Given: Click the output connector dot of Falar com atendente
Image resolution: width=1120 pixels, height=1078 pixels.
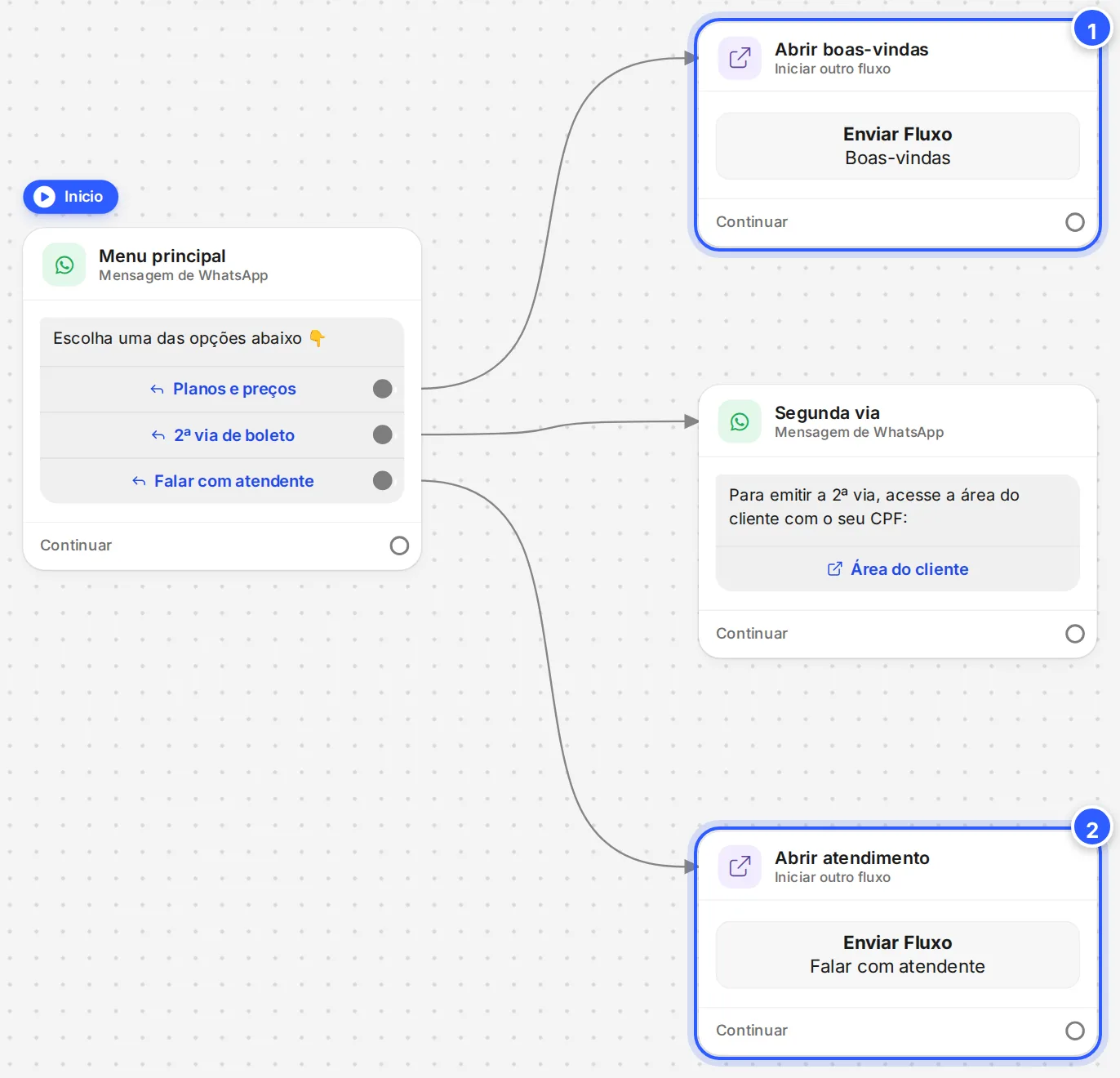Looking at the screenshot, I should (383, 480).
